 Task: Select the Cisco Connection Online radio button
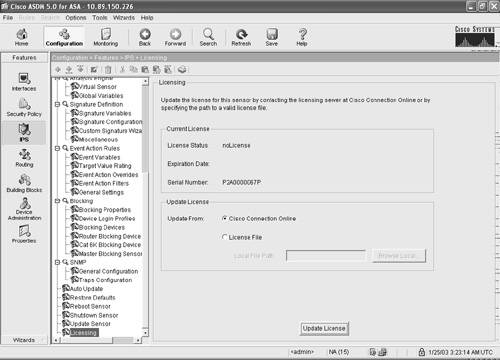(x=225, y=218)
